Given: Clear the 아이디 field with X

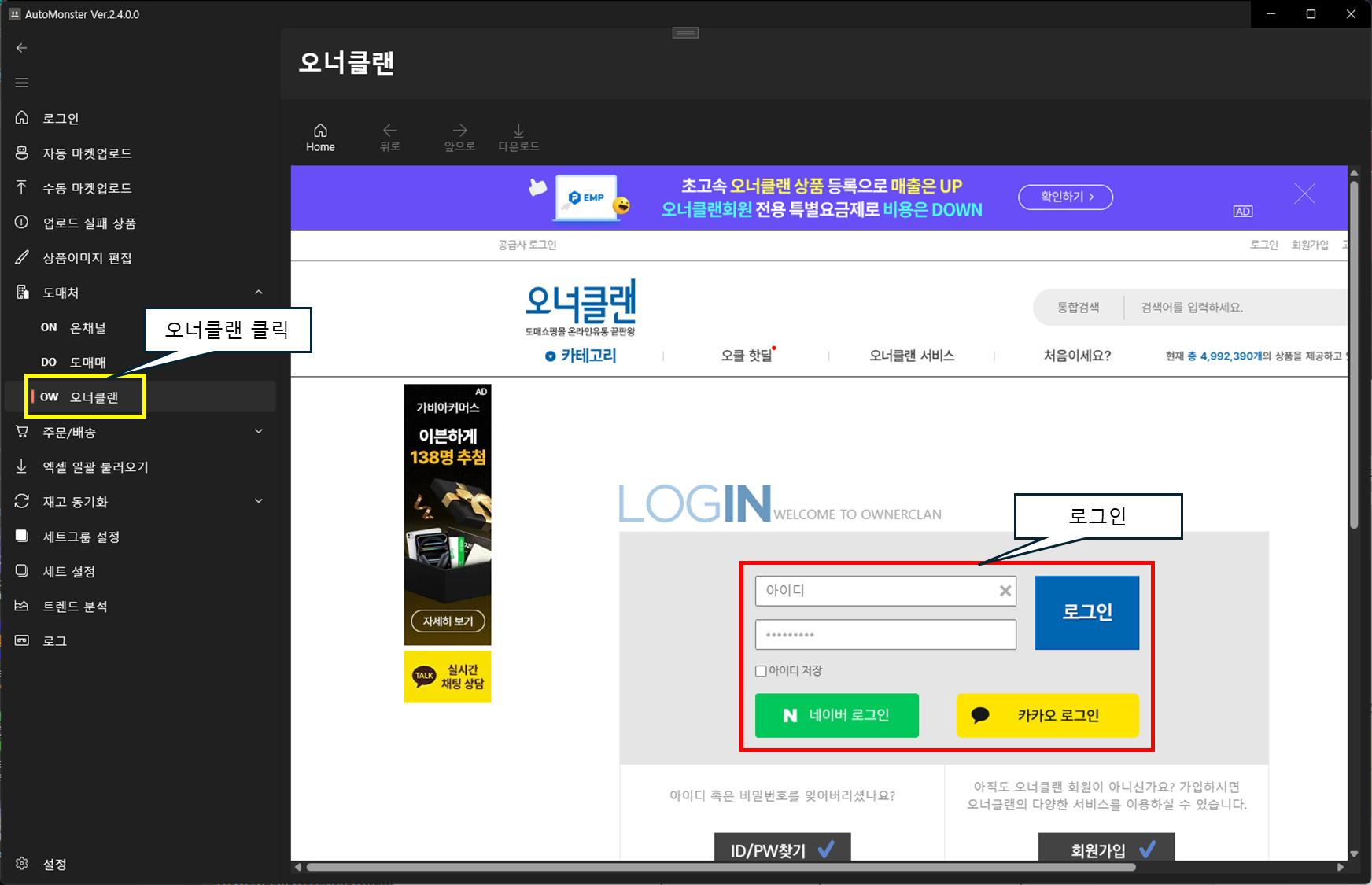Looking at the screenshot, I should coord(1005,591).
